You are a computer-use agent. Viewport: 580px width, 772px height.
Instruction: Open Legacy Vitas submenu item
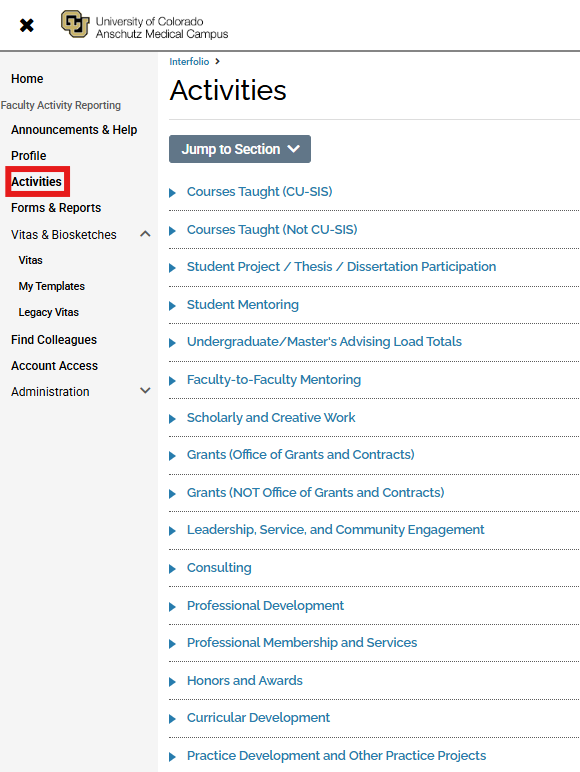tap(49, 312)
